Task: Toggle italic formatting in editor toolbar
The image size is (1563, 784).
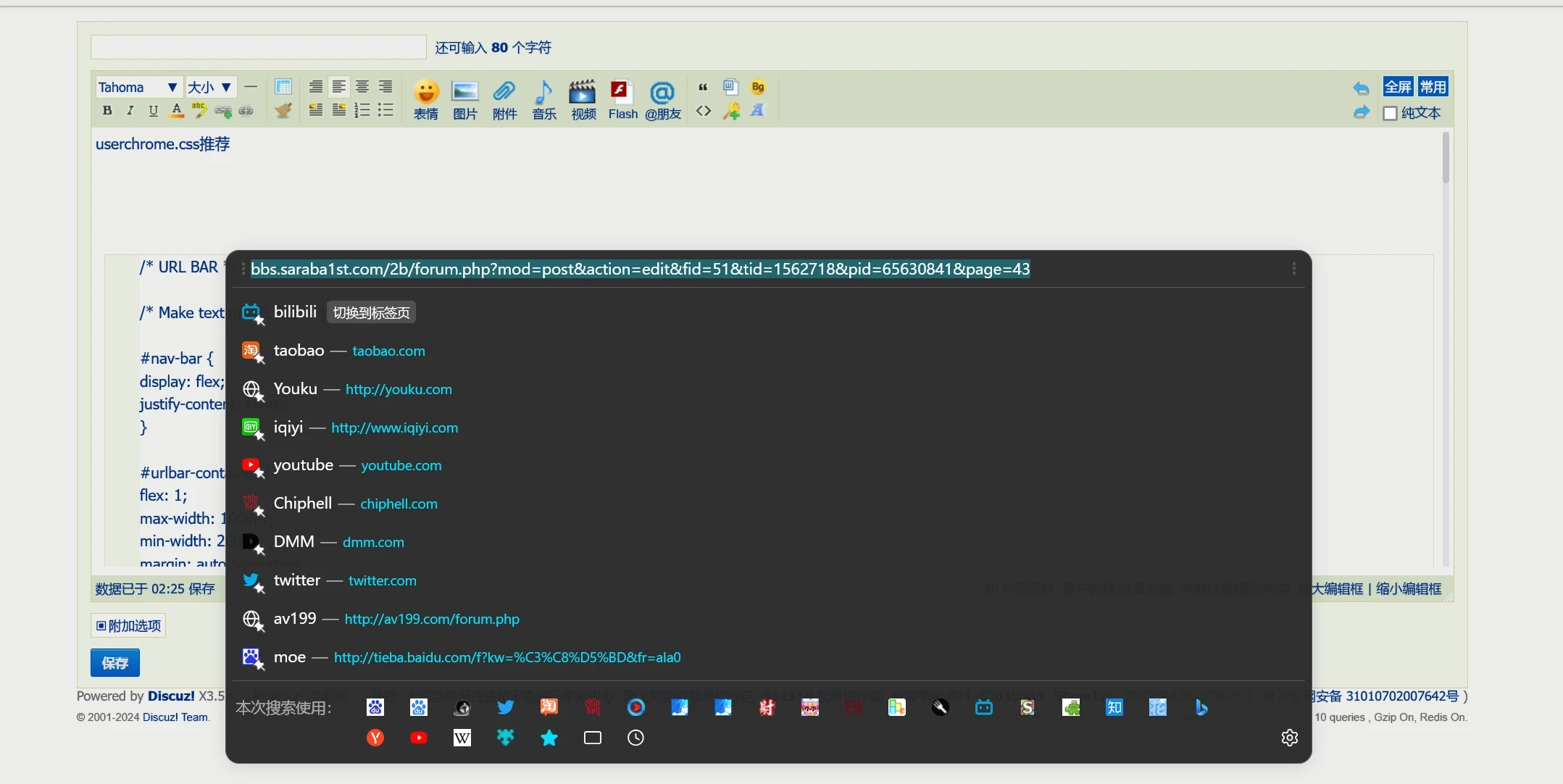Action: 130,110
